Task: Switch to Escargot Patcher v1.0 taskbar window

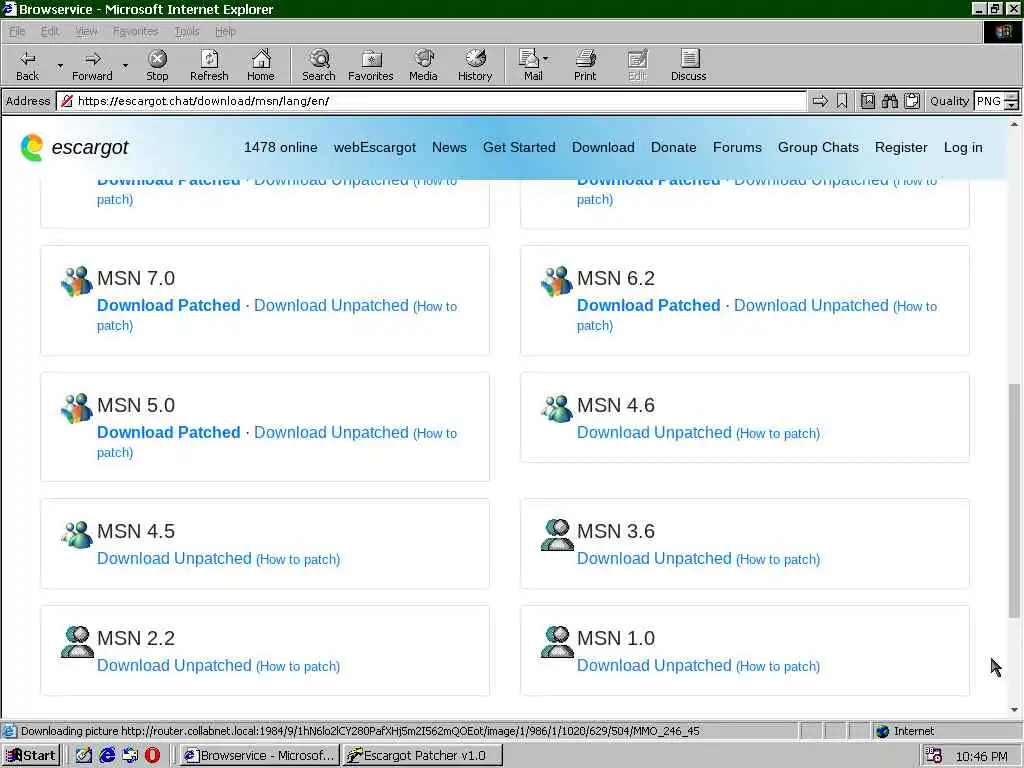Action: [x=423, y=756]
